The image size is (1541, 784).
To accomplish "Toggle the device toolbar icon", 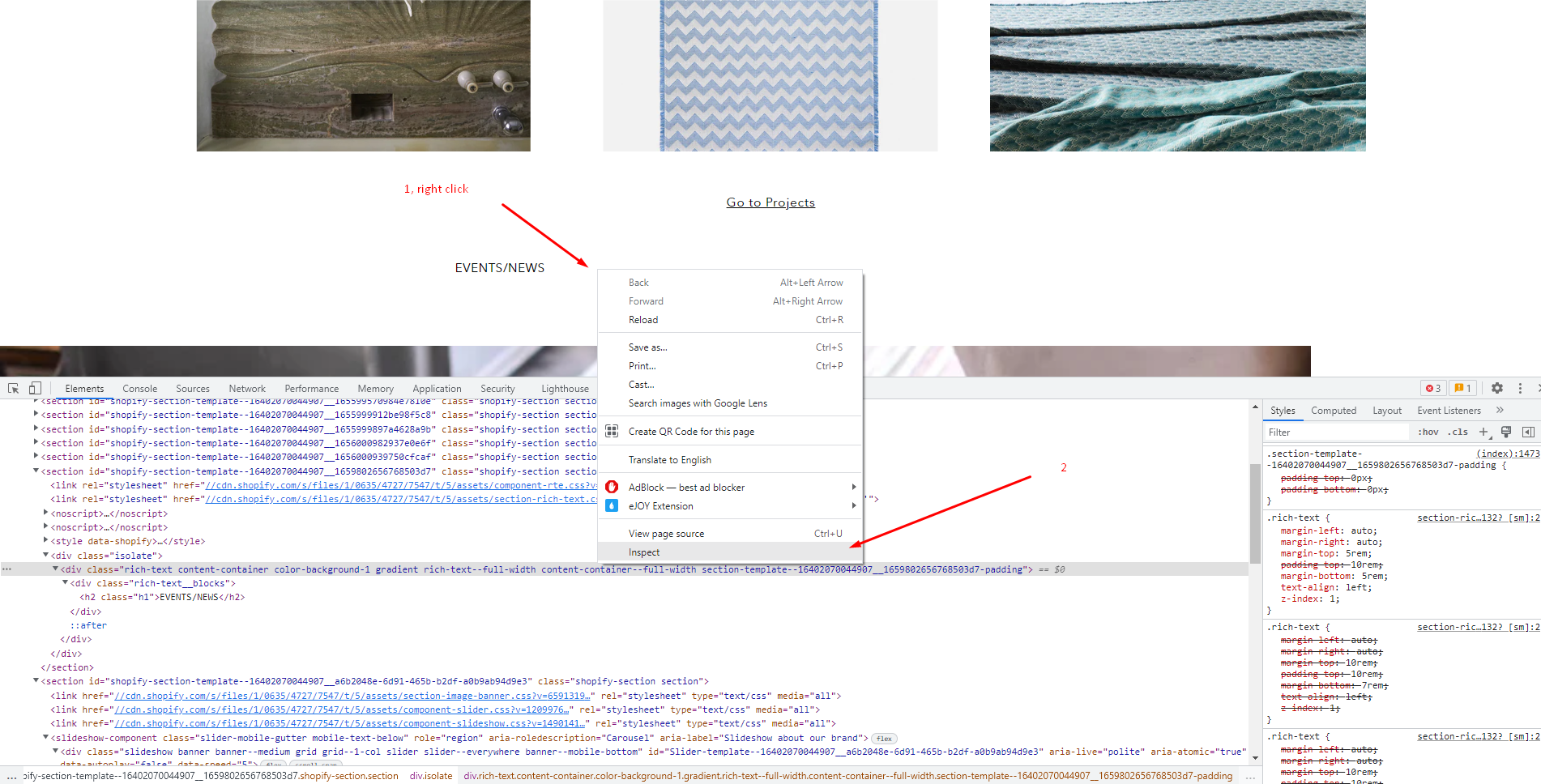I will pos(35,389).
